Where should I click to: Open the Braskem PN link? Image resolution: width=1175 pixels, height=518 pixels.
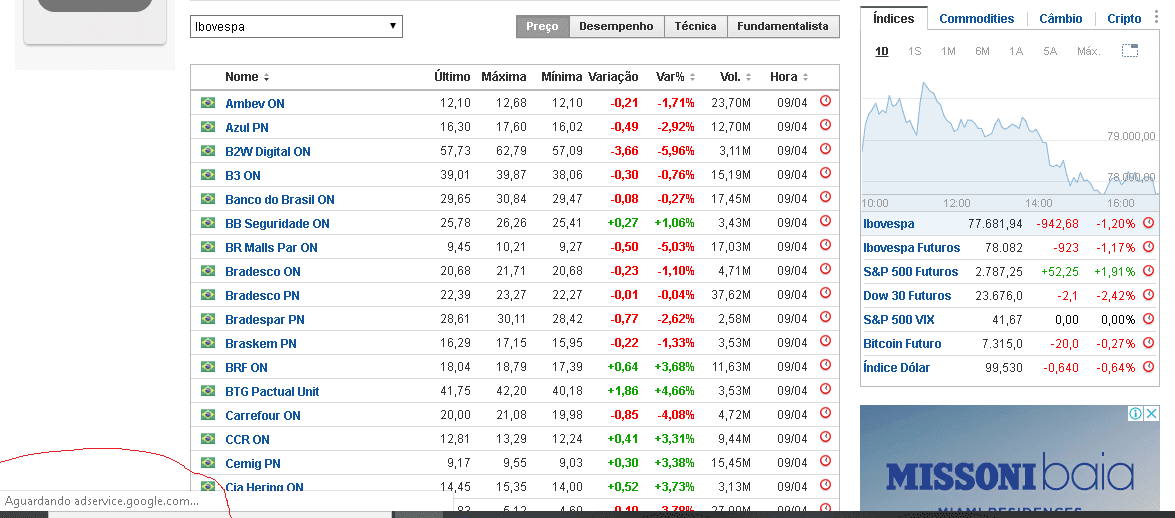[261, 343]
